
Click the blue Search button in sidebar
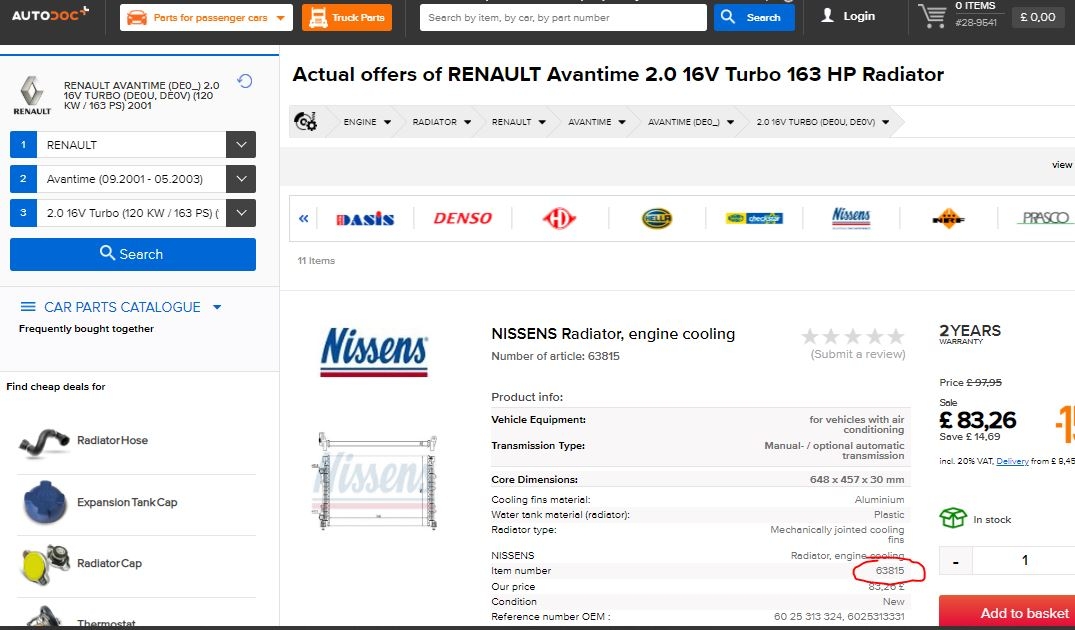point(133,254)
